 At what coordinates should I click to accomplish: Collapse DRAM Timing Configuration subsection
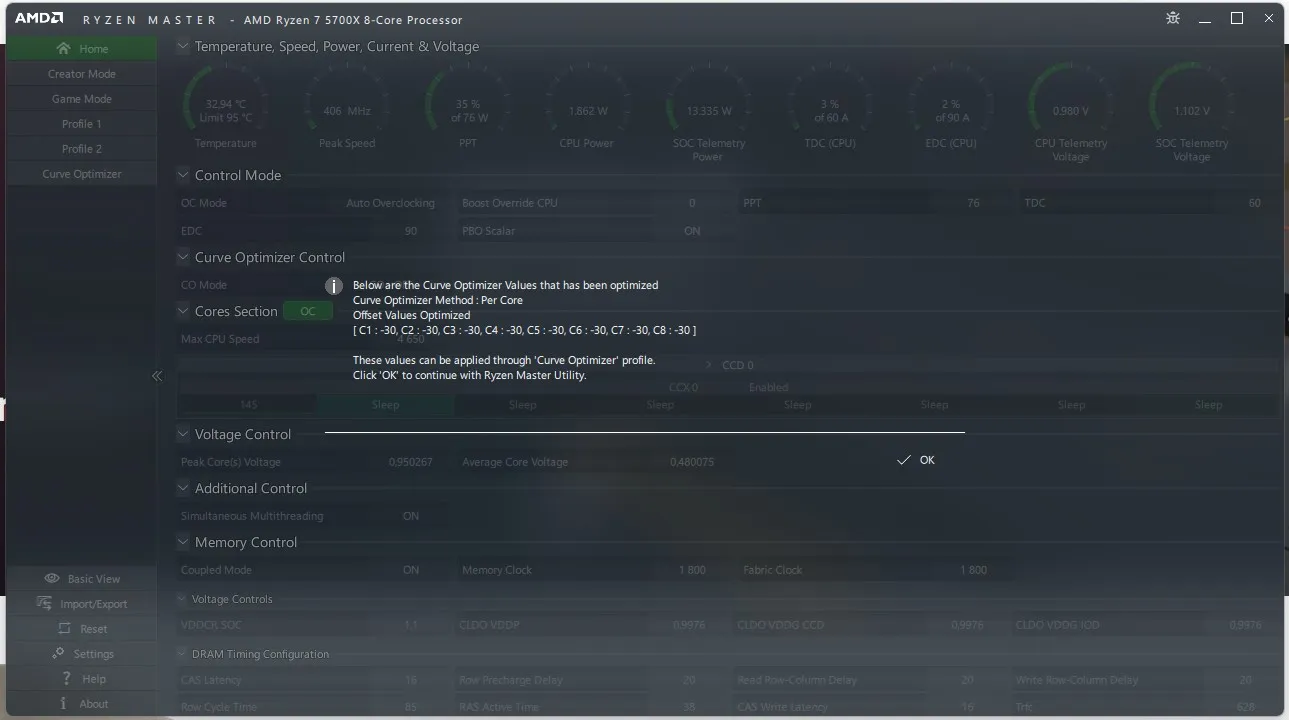point(183,654)
